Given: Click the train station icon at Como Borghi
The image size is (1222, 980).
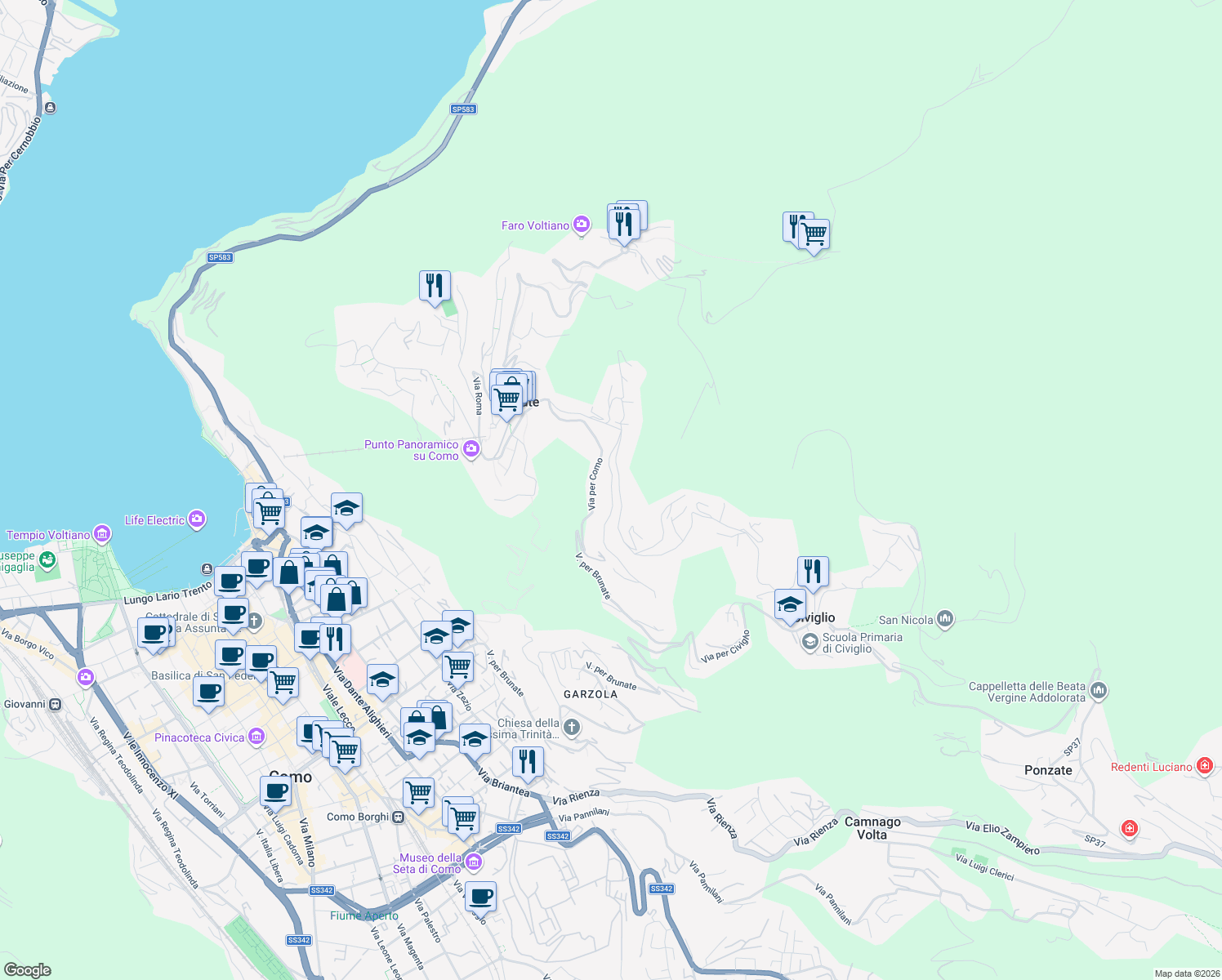Looking at the screenshot, I should [398, 817].
